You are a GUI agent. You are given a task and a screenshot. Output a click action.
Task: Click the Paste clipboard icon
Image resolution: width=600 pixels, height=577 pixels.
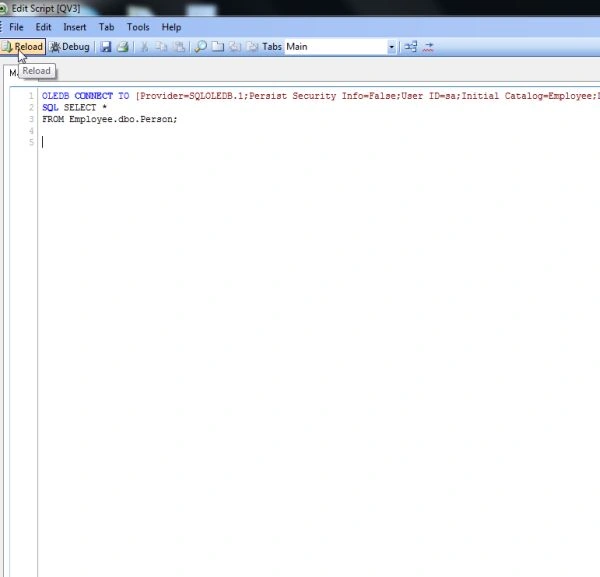(x=179, y=47)
